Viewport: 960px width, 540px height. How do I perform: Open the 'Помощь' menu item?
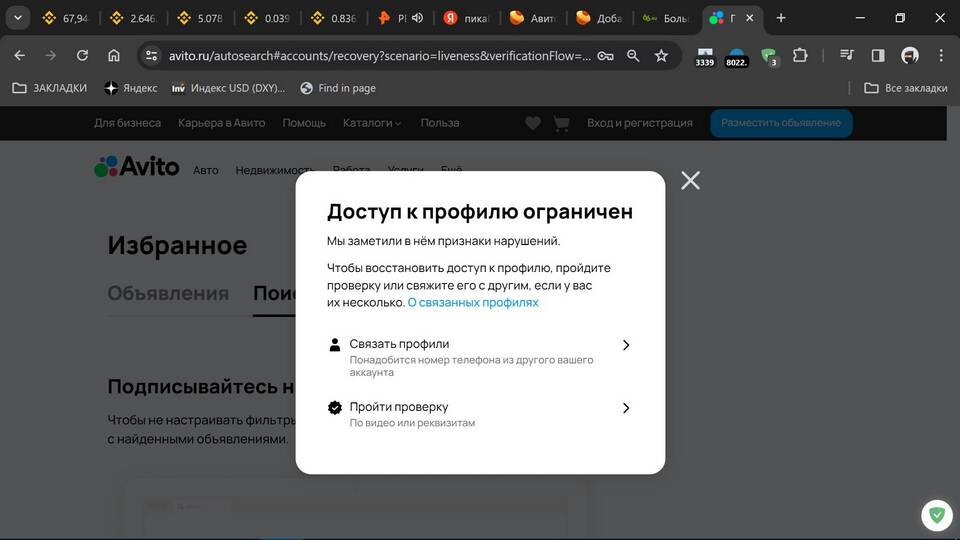pos(304,123)
